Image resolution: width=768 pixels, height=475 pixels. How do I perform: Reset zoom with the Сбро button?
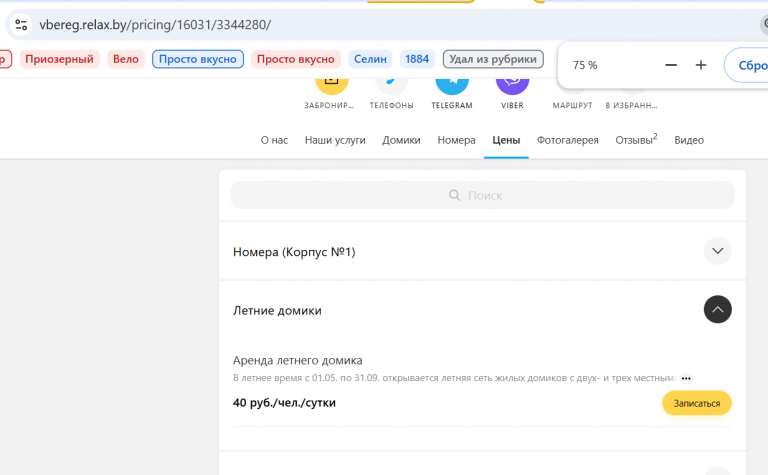pos(747,65)
